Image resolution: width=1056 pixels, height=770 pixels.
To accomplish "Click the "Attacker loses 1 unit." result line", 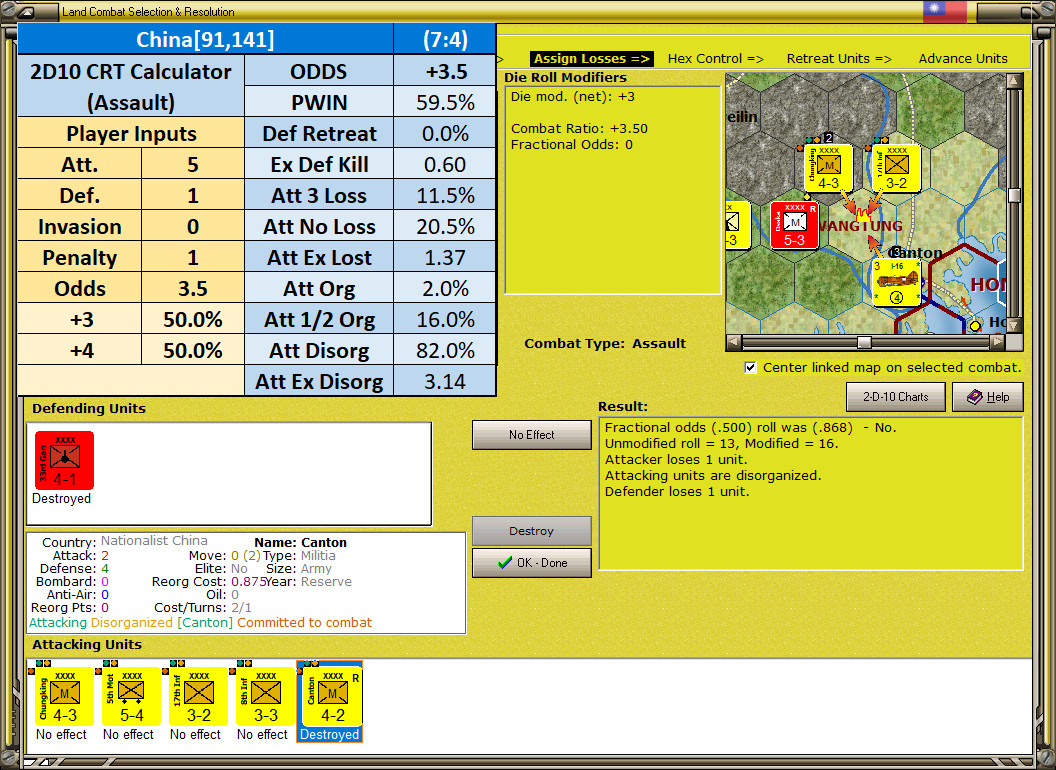I will 676,459.
